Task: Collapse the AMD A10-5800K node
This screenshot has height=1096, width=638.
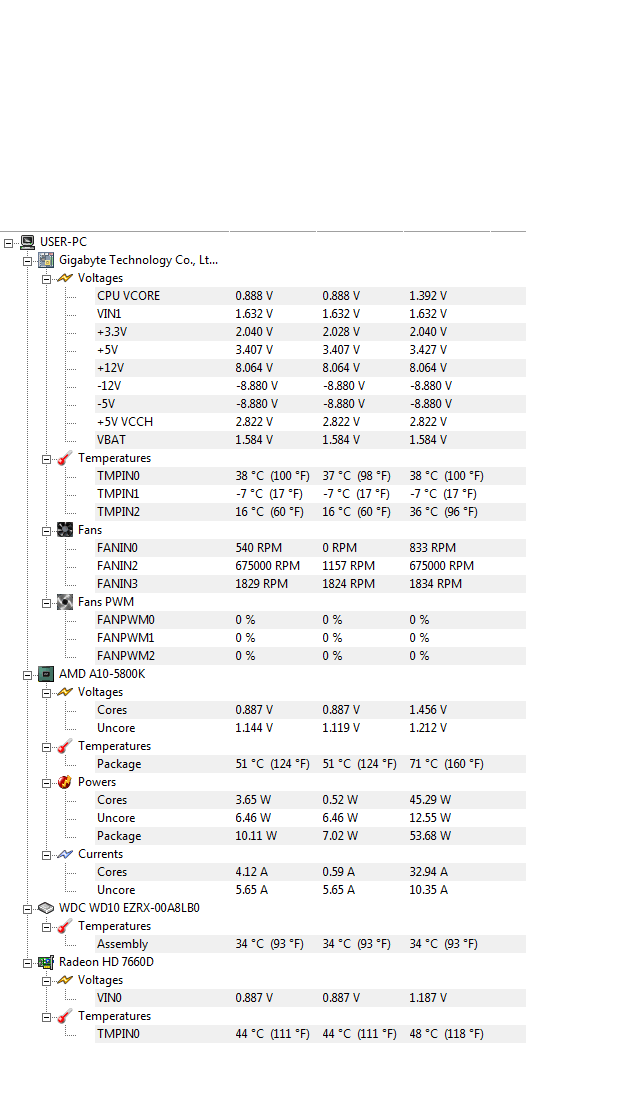Action: [27, 675]
